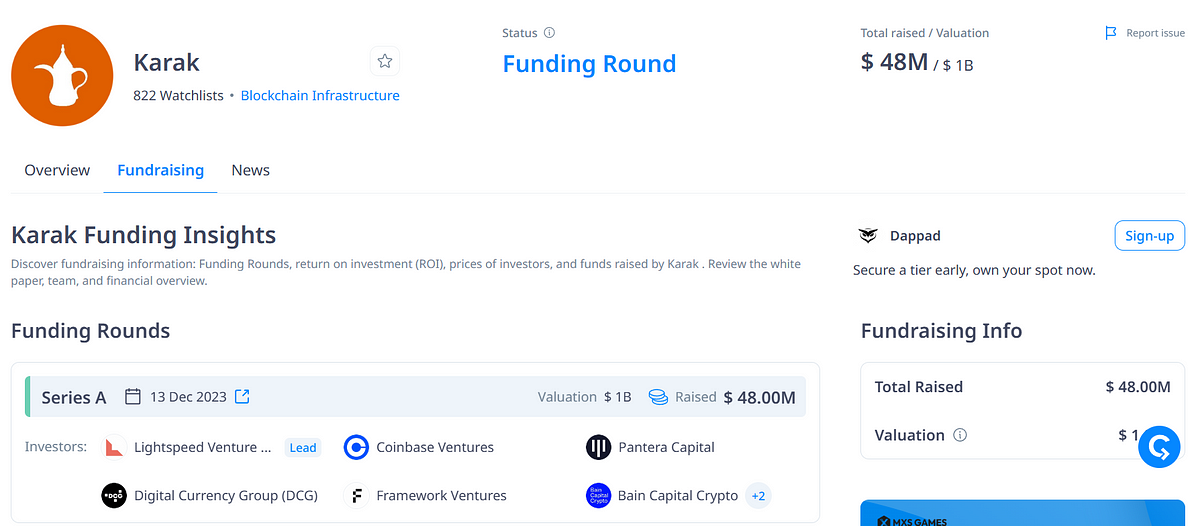The height and width of the screenshot is (526, 1200).
Task: Click the Pantera Capital logo icon
Action: [x=598, y=447]
